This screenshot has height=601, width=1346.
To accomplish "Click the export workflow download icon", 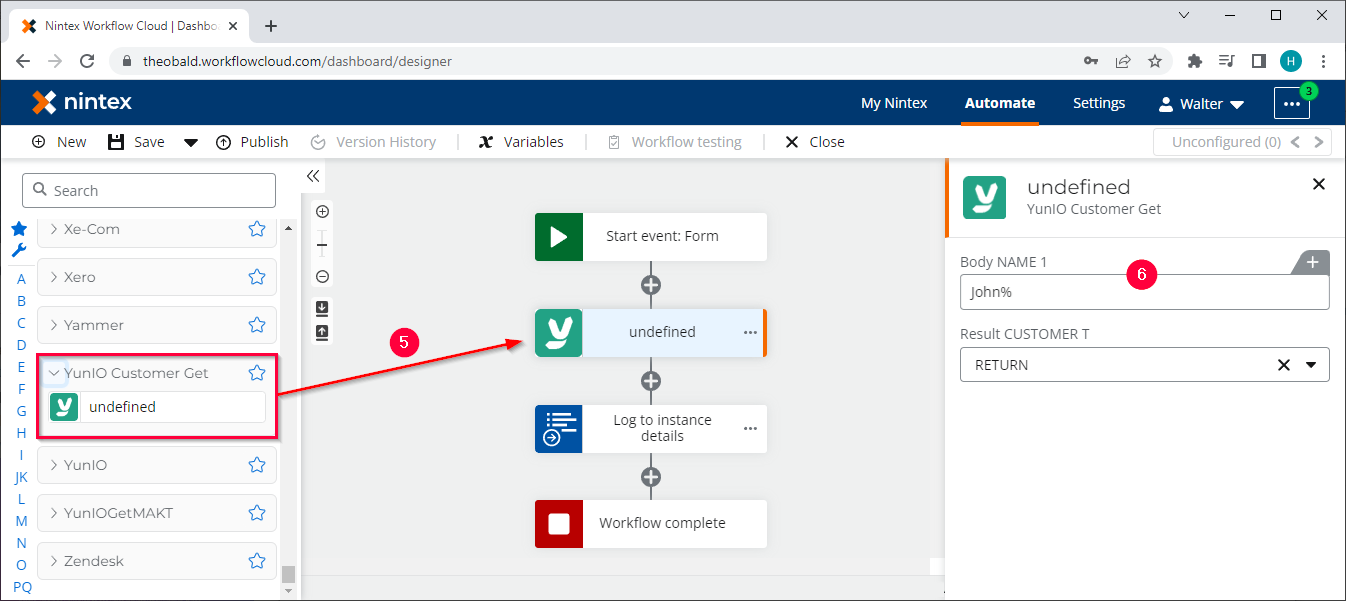I will tap(322, 308).
